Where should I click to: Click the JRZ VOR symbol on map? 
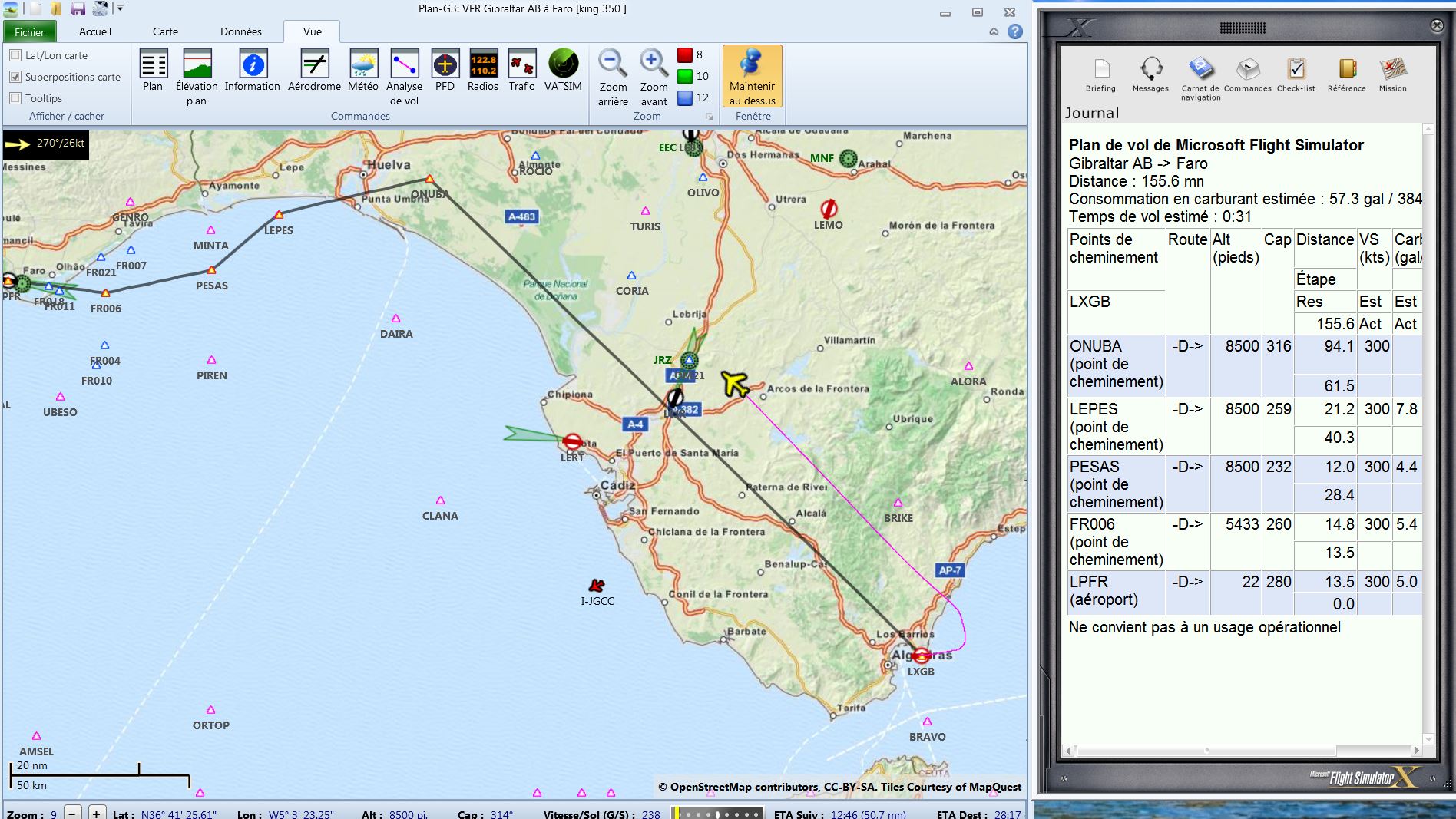point(690,360)
